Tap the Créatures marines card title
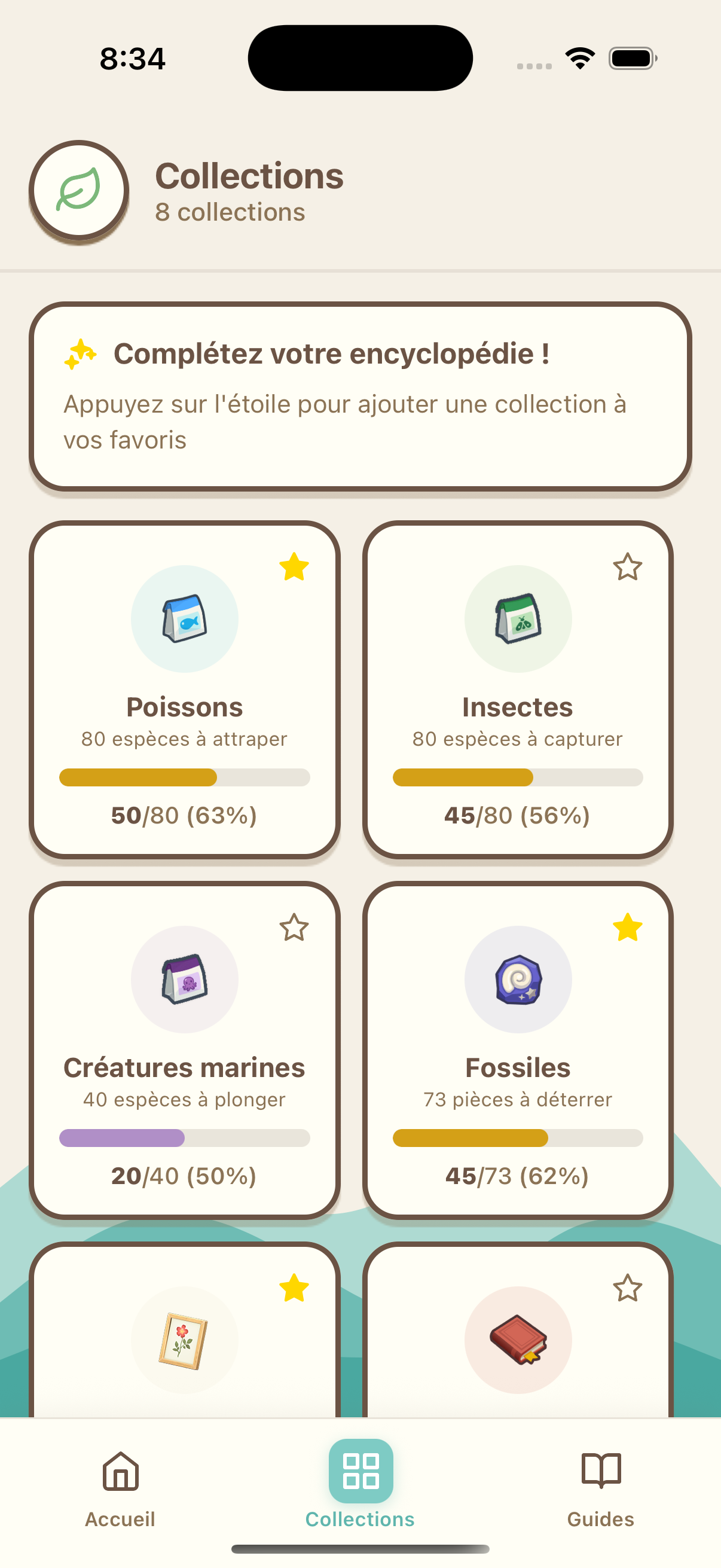The width and height of the screenshot is (721, 1568). (x=184, y=1067)
